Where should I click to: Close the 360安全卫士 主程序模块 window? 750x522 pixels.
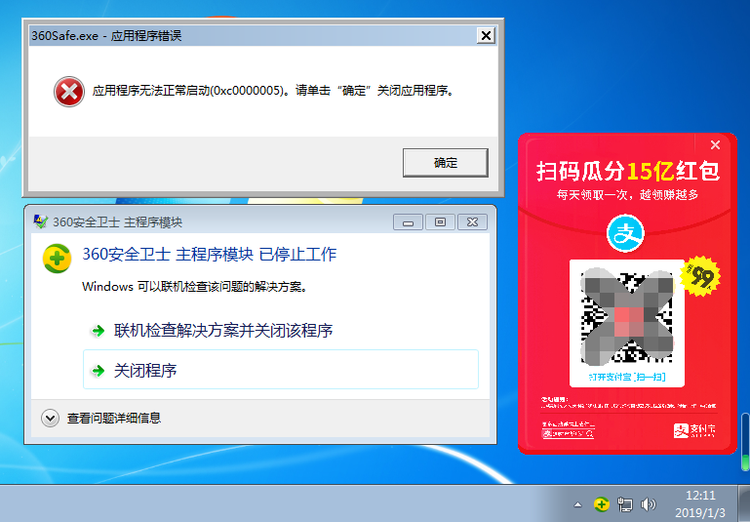pyautogui.click(x=473, y=222)
